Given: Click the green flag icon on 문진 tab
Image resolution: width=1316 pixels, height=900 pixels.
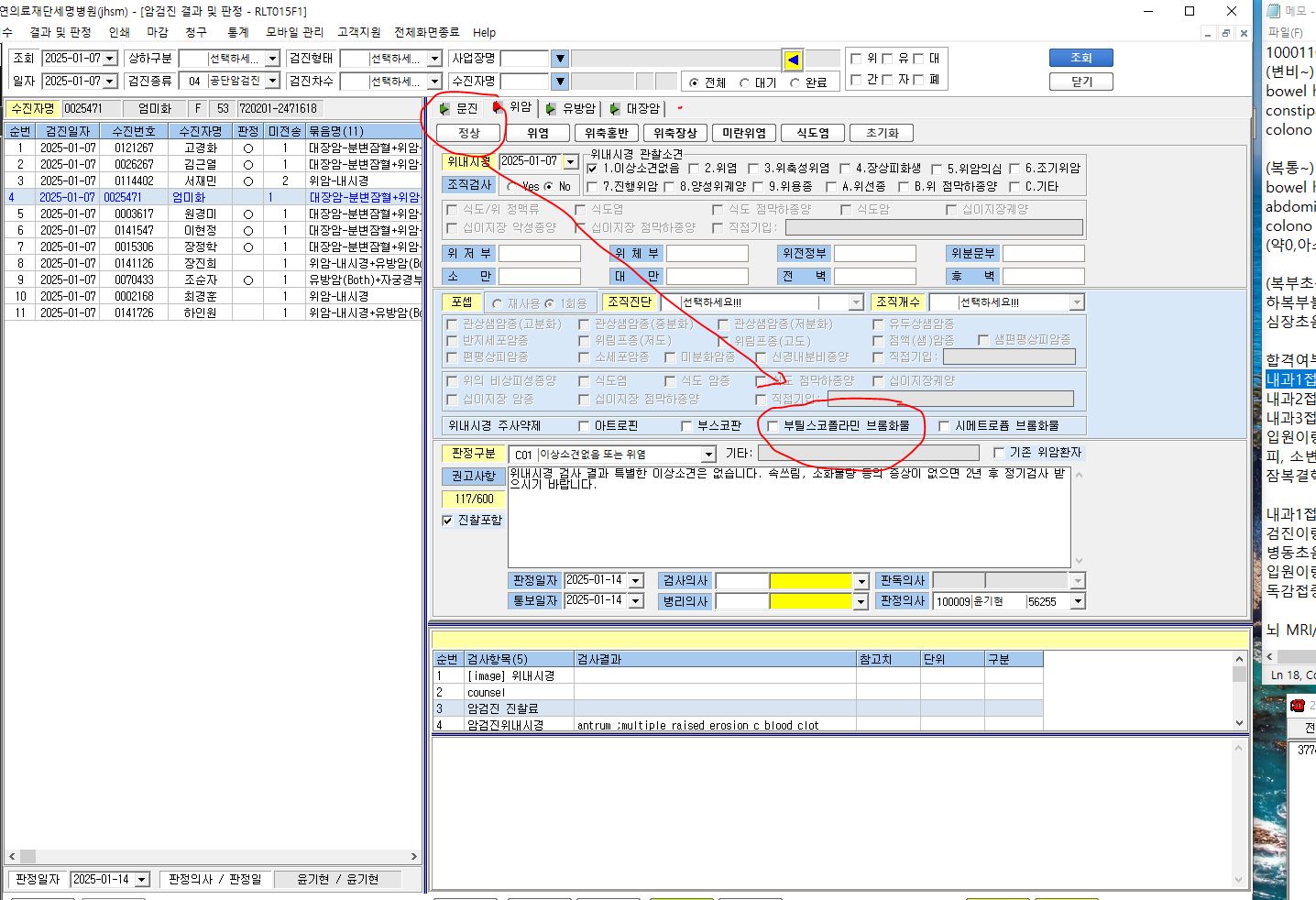Looking at the screenshot, I should [x=444, y=108].
